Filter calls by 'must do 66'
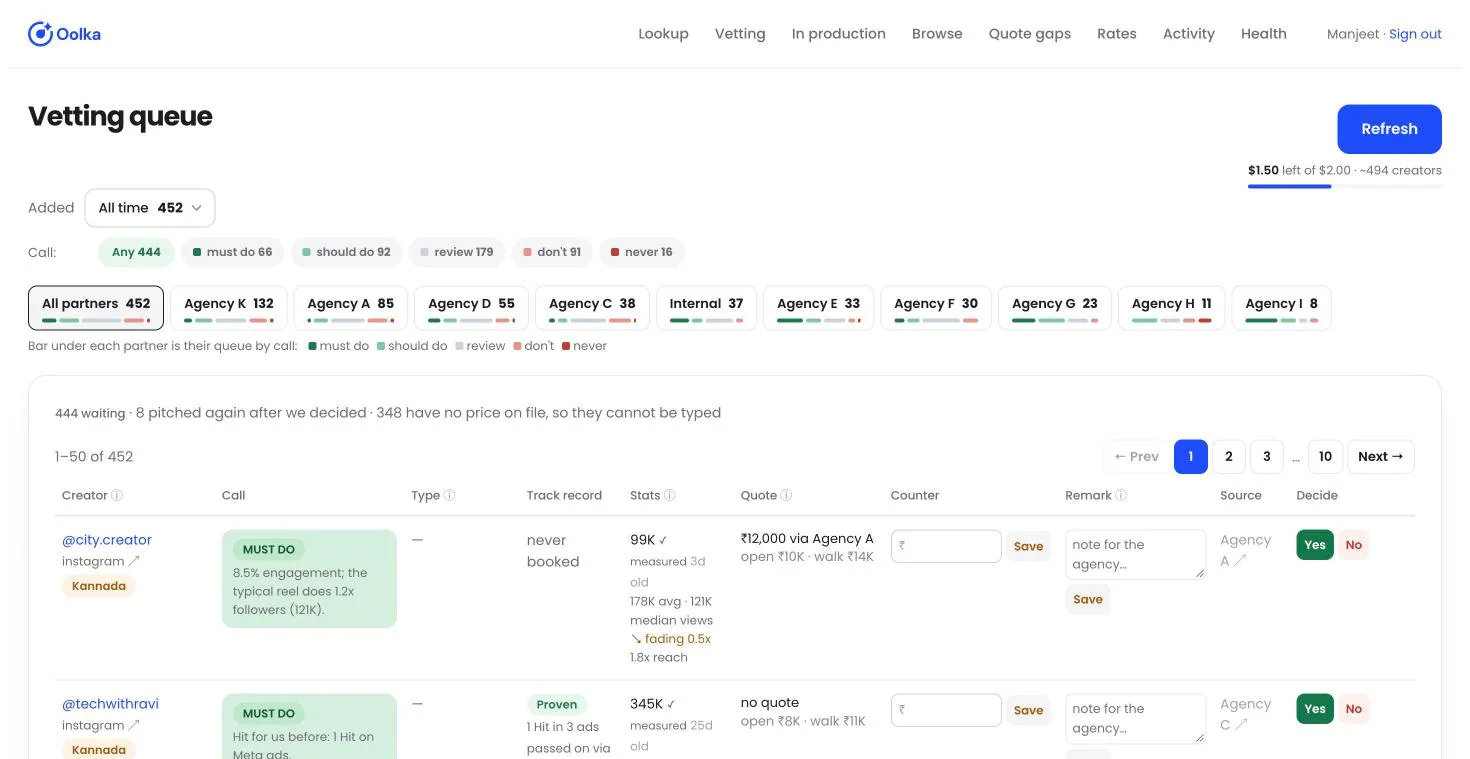 (x=232, y=252)
